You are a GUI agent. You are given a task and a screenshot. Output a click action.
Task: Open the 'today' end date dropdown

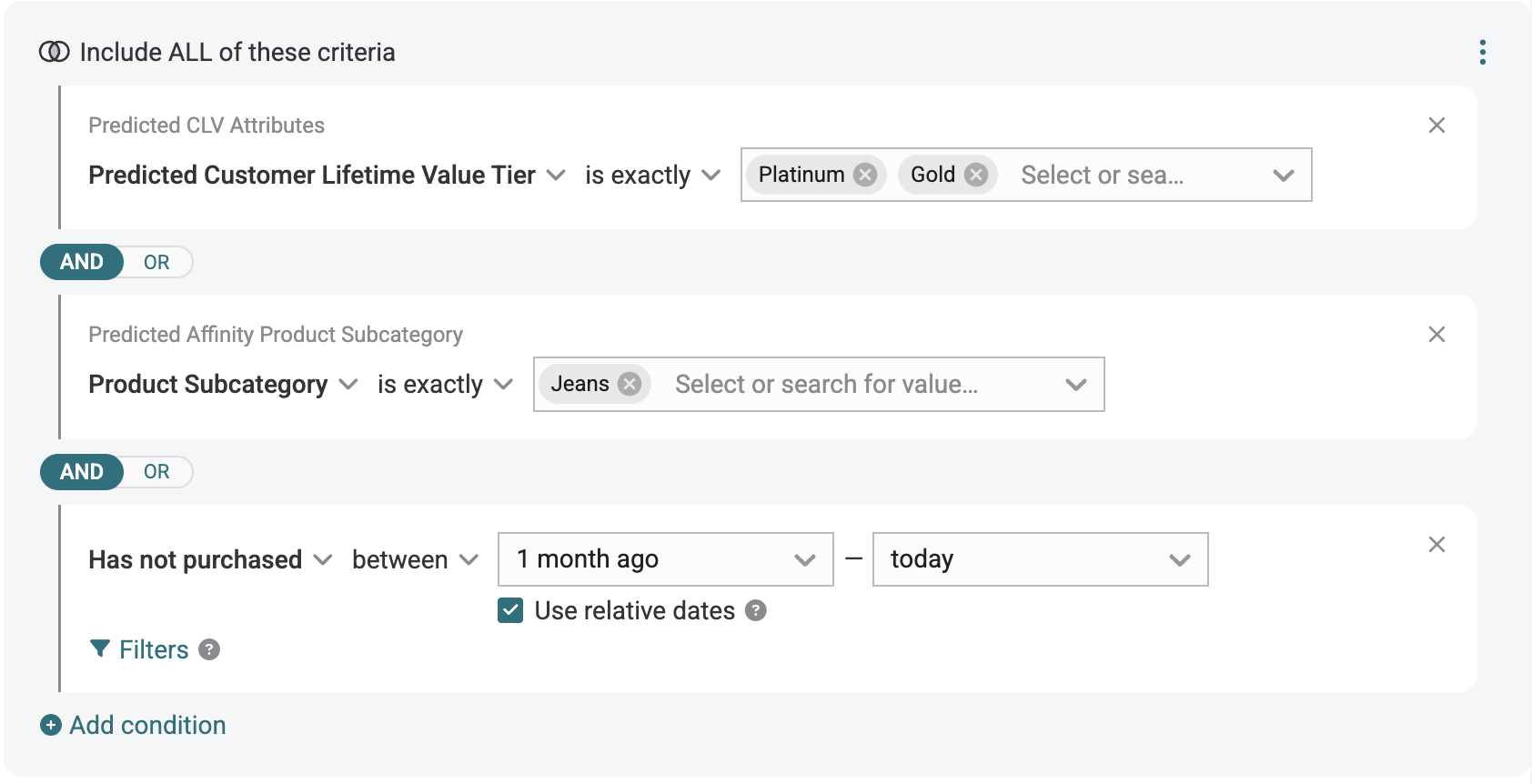1040,559
